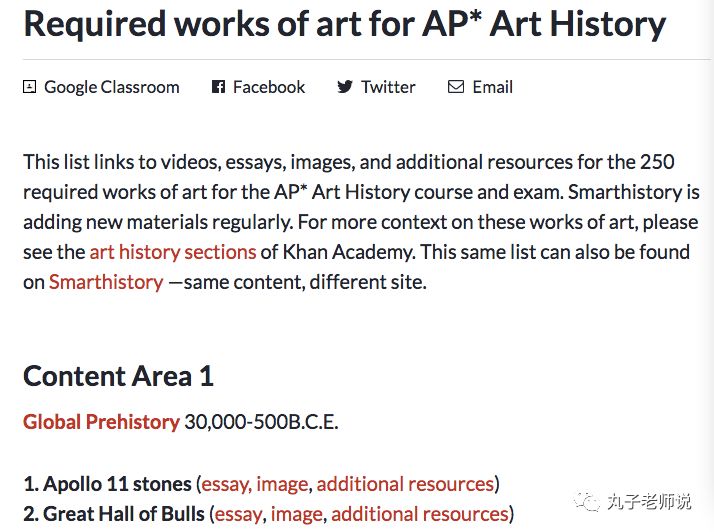Share page by Email text link
Screen dimensions: 714x532
pos(492,87)
